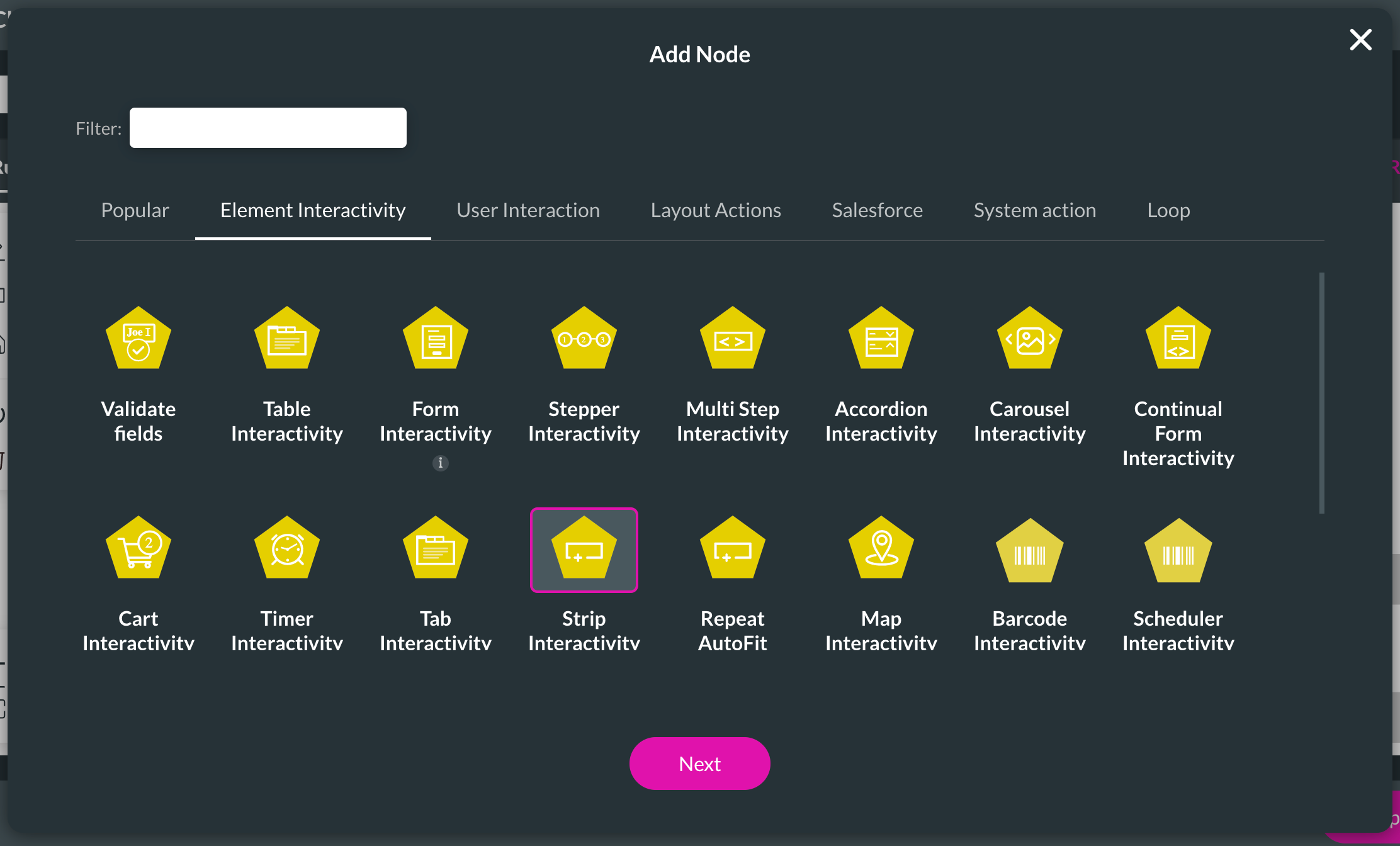The image size is (1400, 846).
Task: Switch to the Popular tab
Action: (x=134, y=210)
